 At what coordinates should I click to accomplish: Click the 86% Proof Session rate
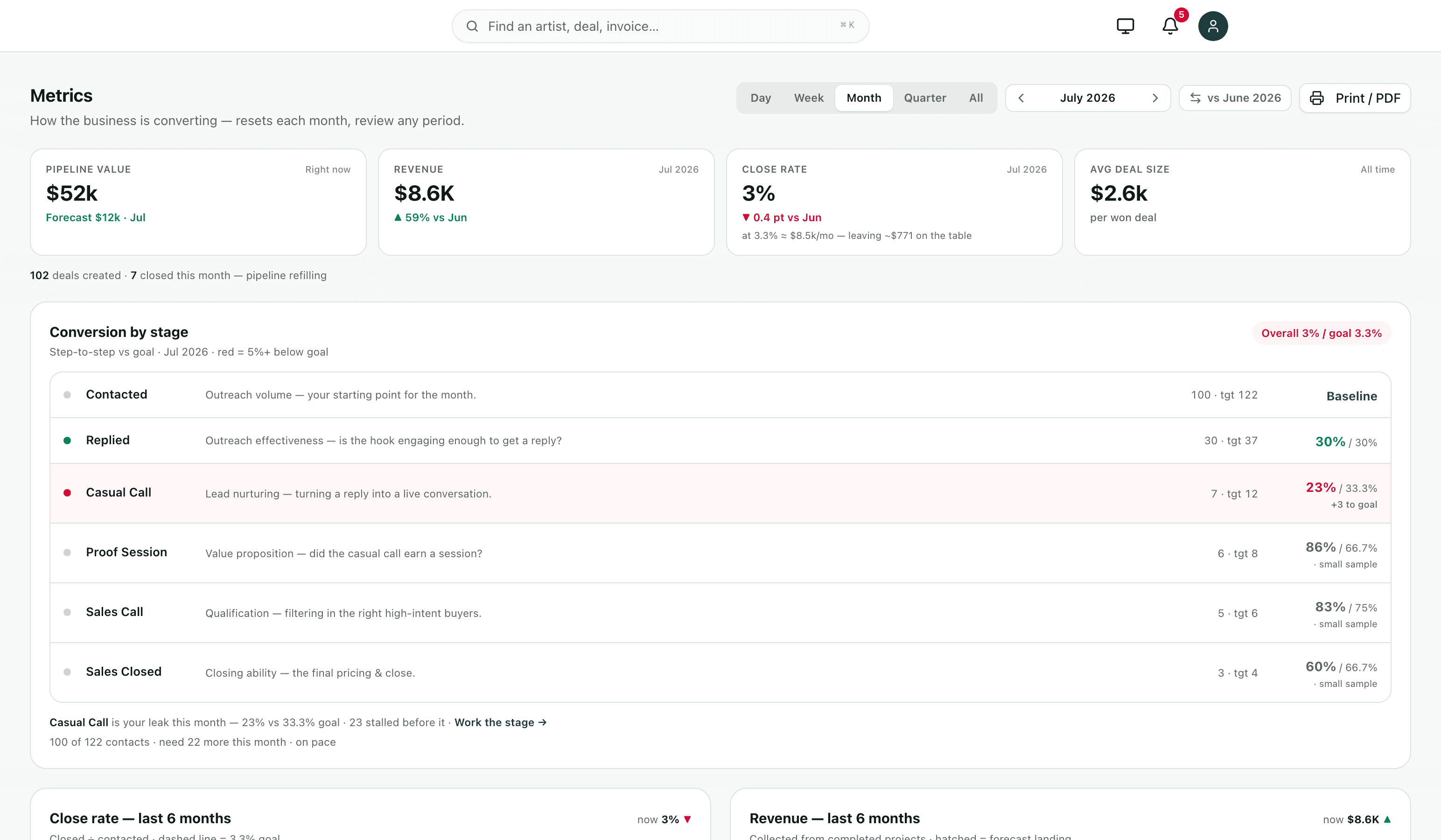tap(1320, 547)
